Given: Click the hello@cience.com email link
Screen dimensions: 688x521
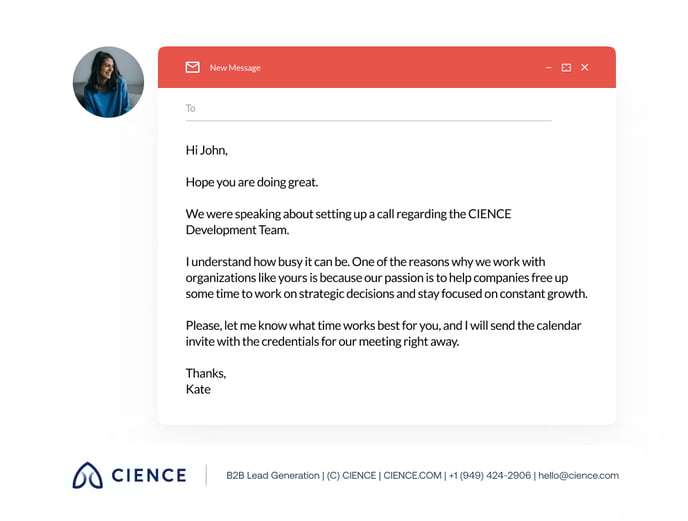Looking at the screenshot, I should [578, 475].
